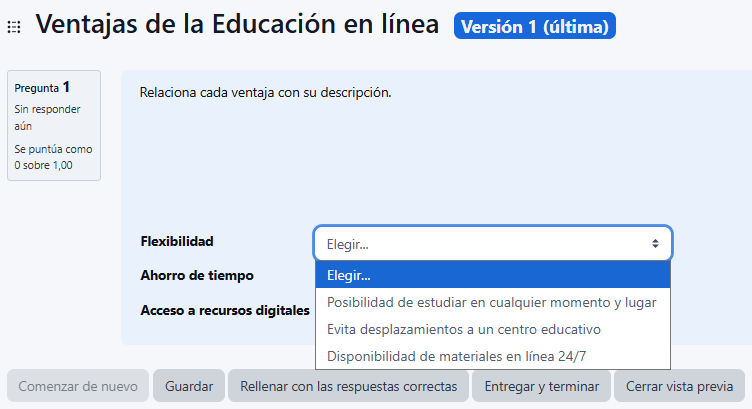This screenshot has height=409, width=752.
Task: Click the "Comenzar de nuevo" button
Action: (78, 386)
